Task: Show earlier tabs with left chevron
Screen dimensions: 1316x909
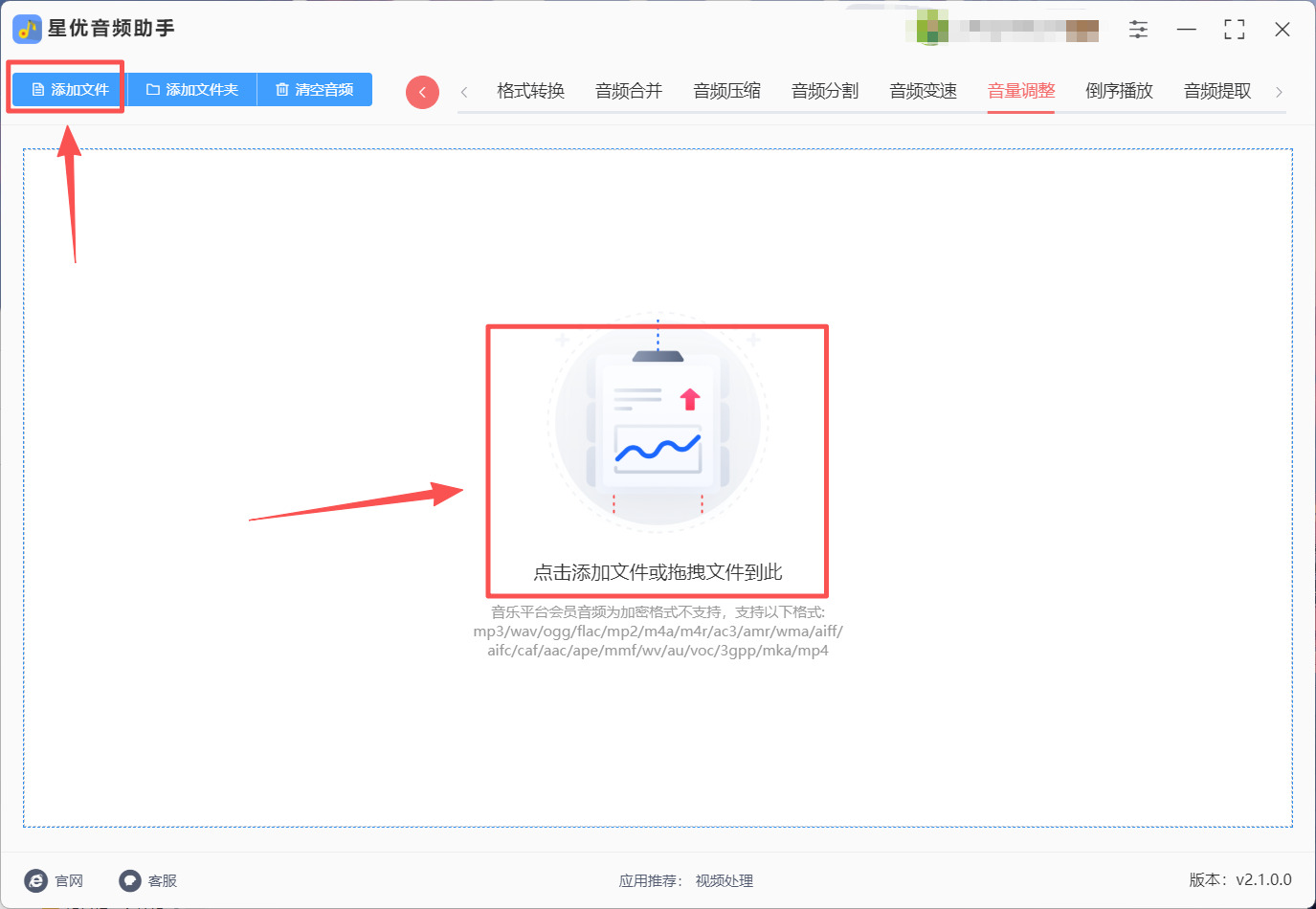Action: point(464,92)
